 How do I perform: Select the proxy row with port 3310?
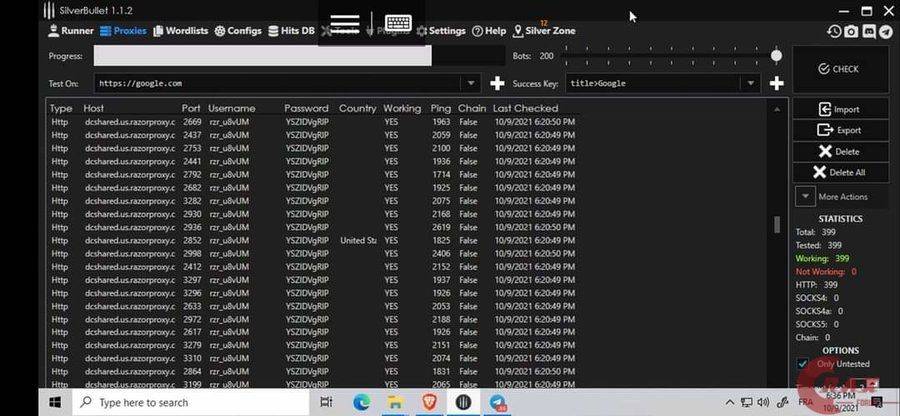(x=313, y=359)
